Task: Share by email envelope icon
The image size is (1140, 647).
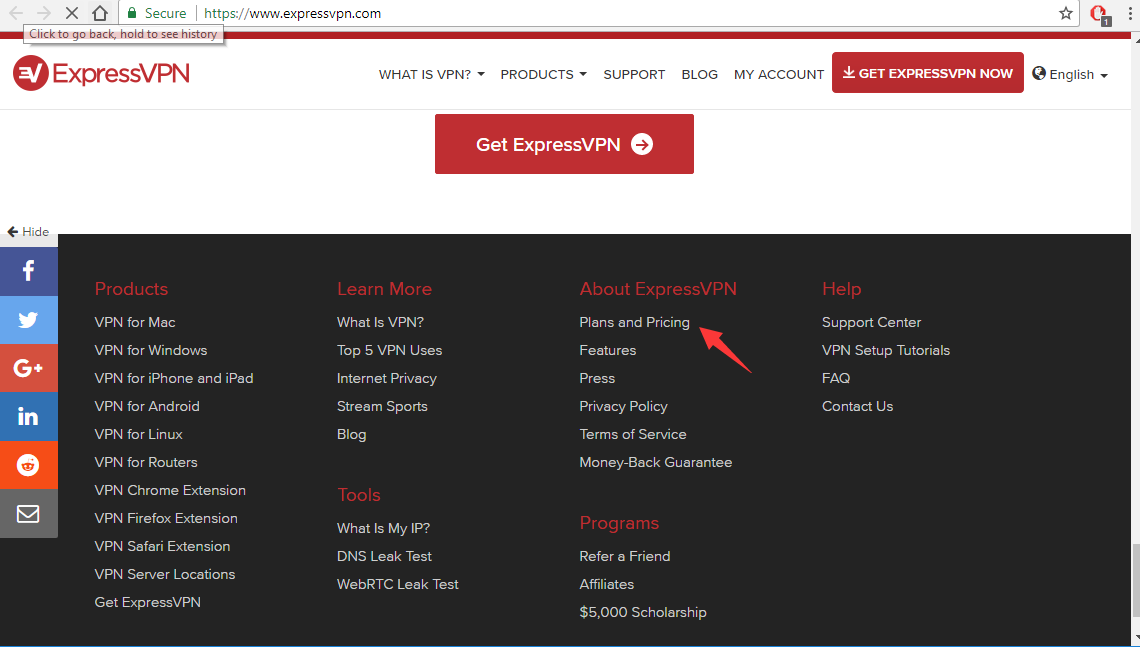Action: click(x=28, y=513)
